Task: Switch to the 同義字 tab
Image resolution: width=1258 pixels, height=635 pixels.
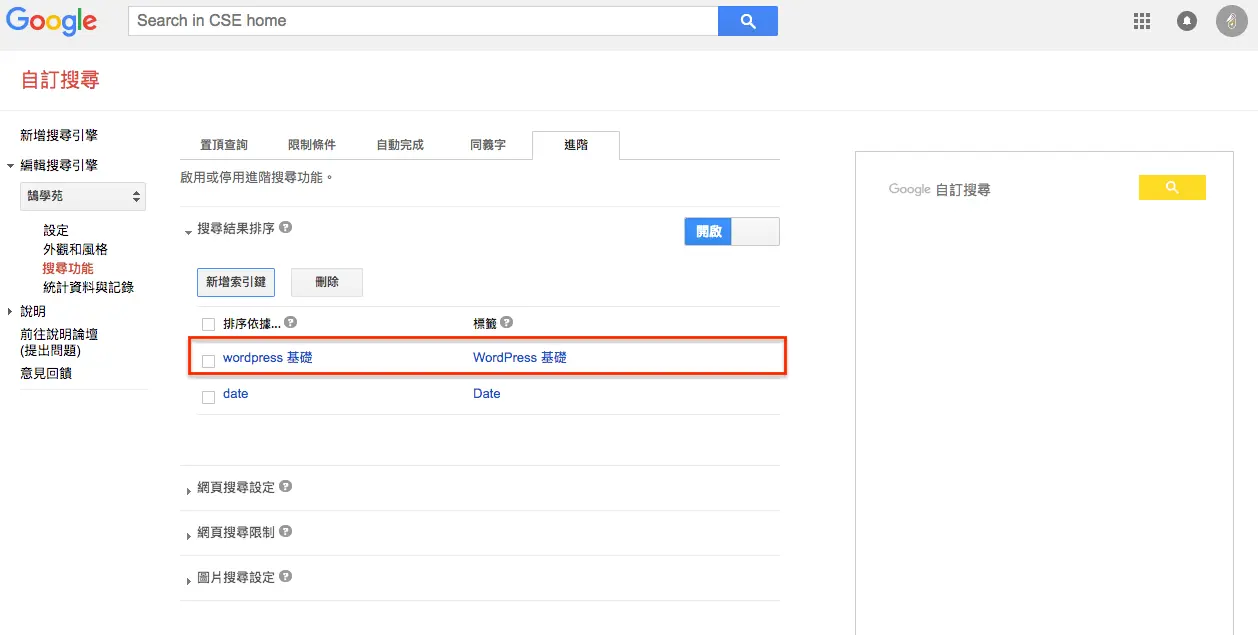Action: (488, 145)
